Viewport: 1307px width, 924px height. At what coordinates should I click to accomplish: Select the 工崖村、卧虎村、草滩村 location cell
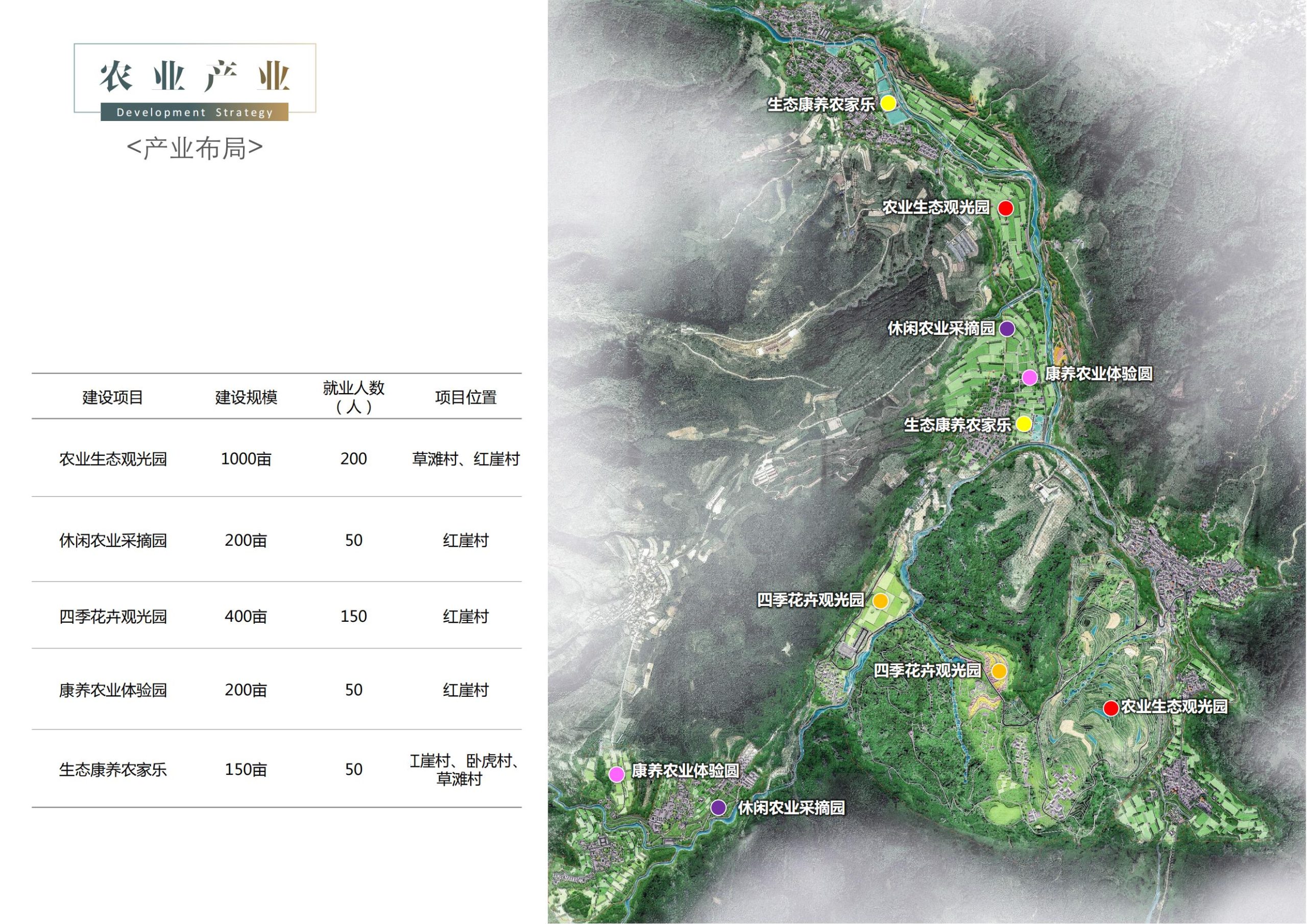(x=465, y=769)
